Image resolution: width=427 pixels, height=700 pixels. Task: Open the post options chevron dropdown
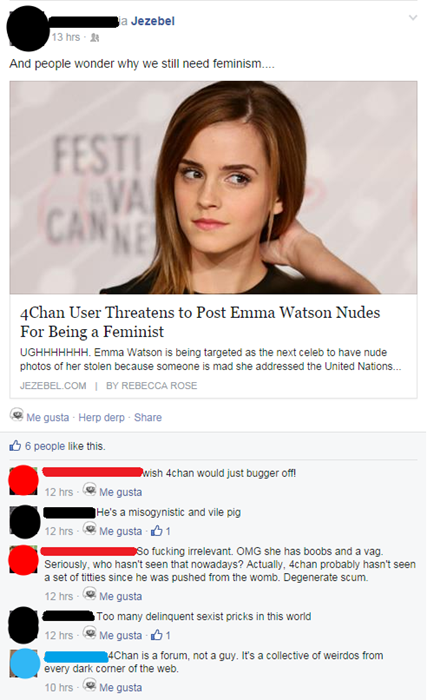(413, 18)
